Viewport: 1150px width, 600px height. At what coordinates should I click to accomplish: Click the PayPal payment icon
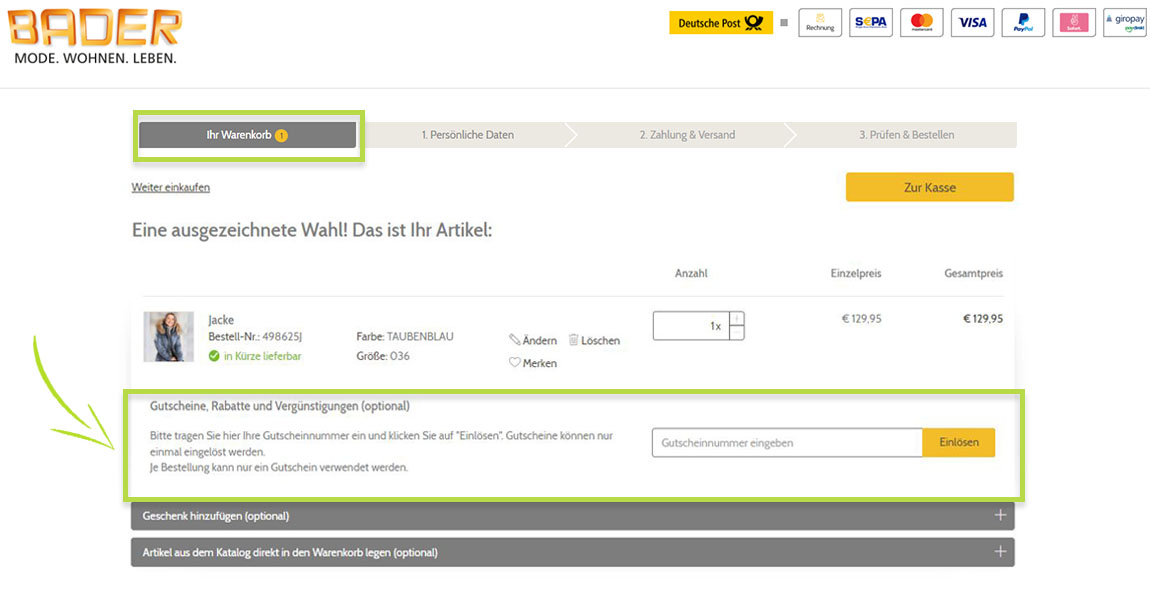pyautogui.click(x=1023, y=23)
